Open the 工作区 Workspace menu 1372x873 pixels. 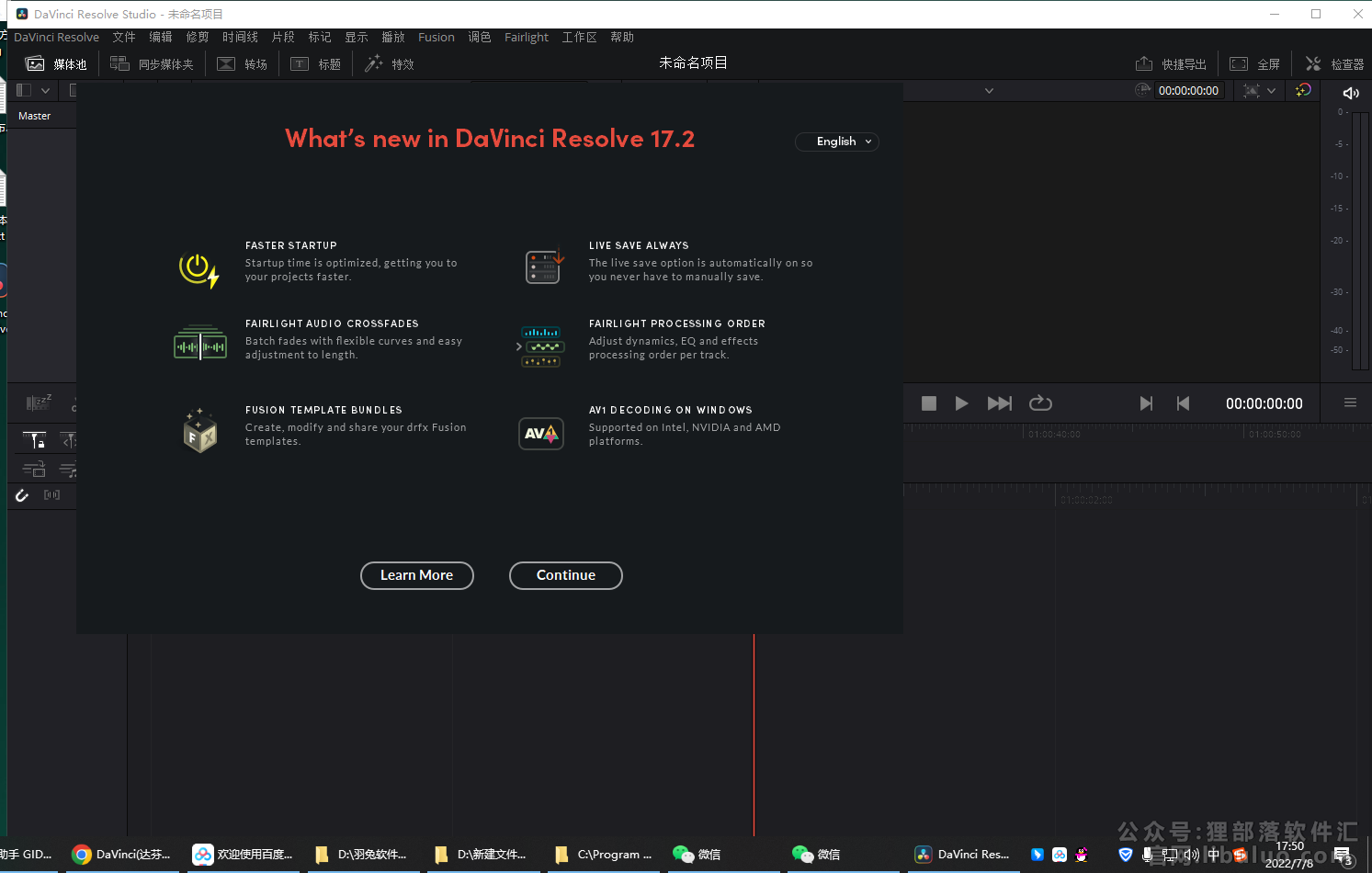(x=580, y=37)
